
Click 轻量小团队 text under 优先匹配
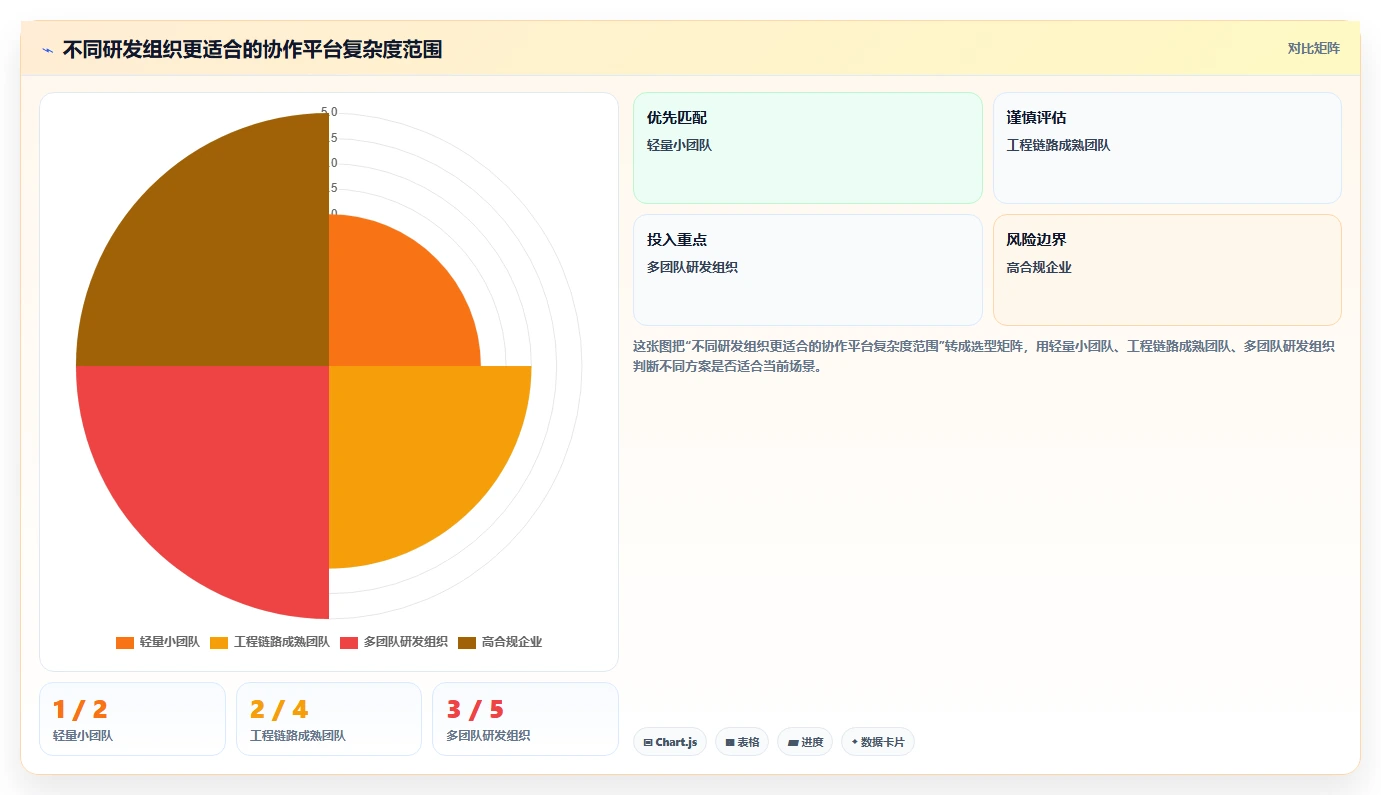tap(679, 145)
